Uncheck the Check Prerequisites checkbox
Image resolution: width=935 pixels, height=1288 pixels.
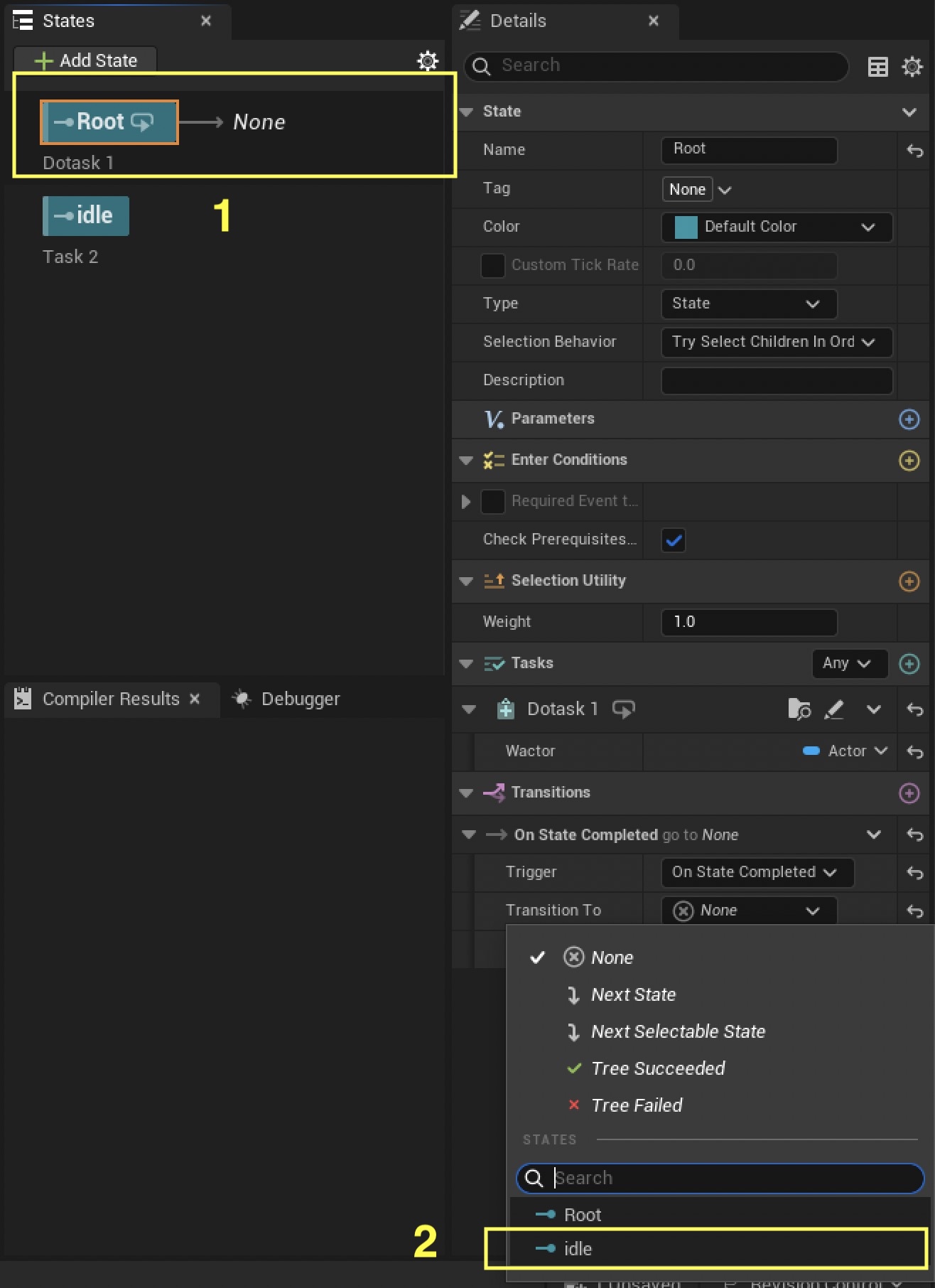[673, 540]
